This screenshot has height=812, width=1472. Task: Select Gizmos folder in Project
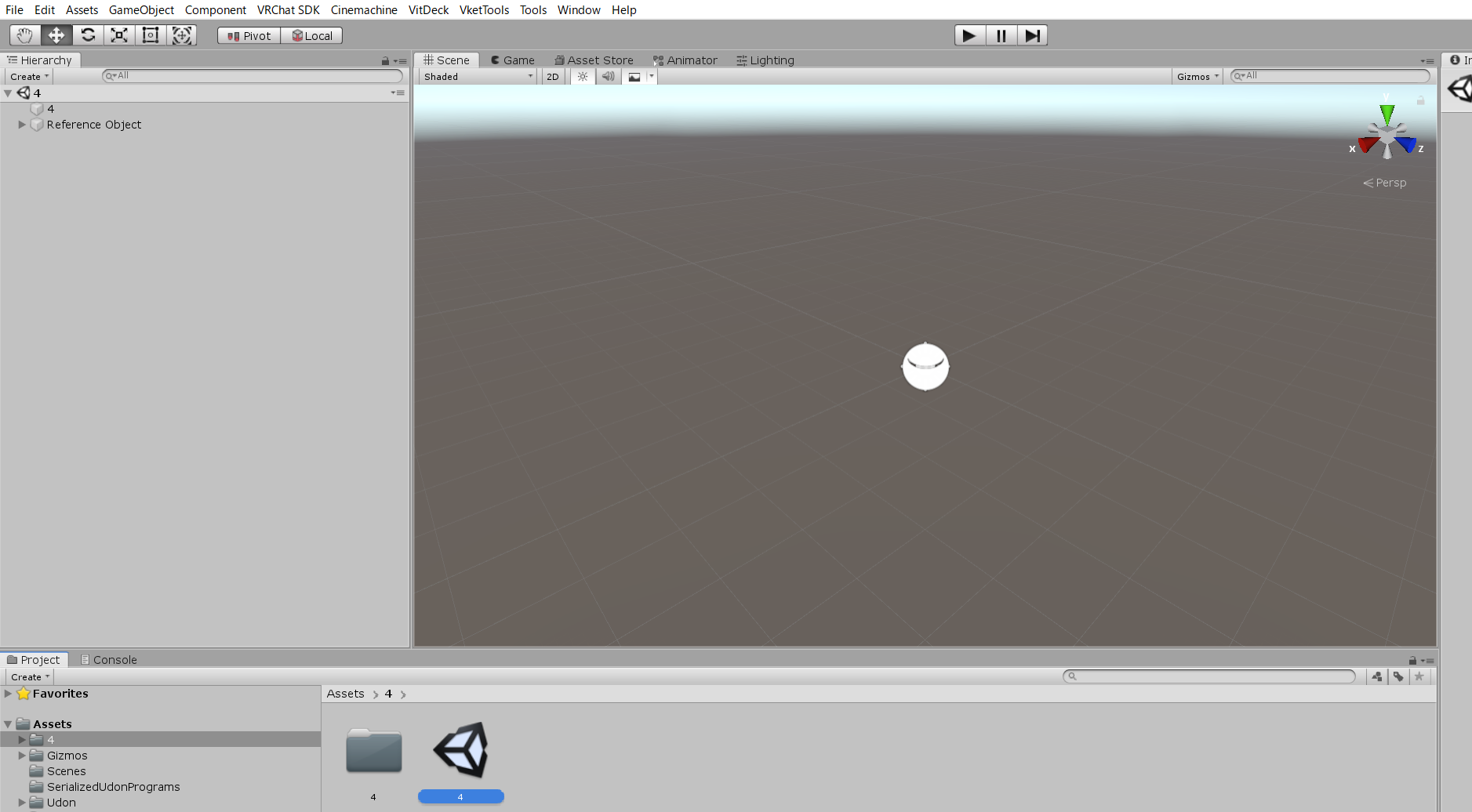tap(67, 756)
